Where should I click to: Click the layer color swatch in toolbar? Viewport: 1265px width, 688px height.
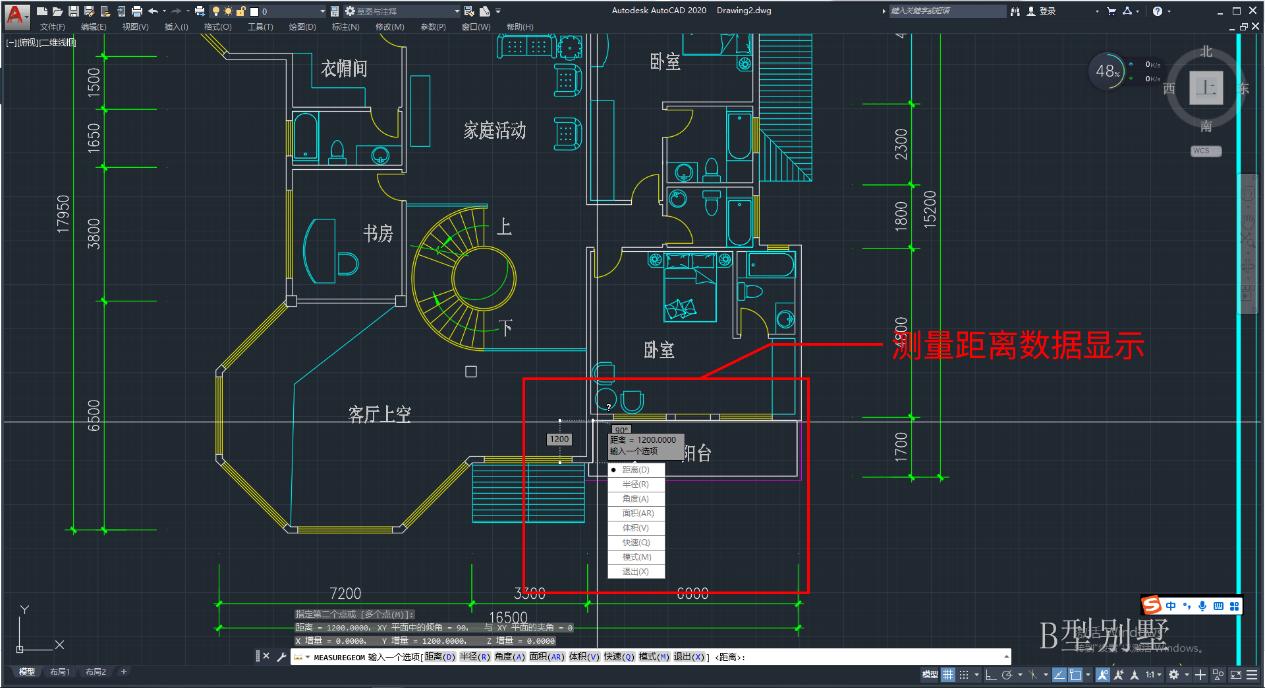(x=253, y=10)
